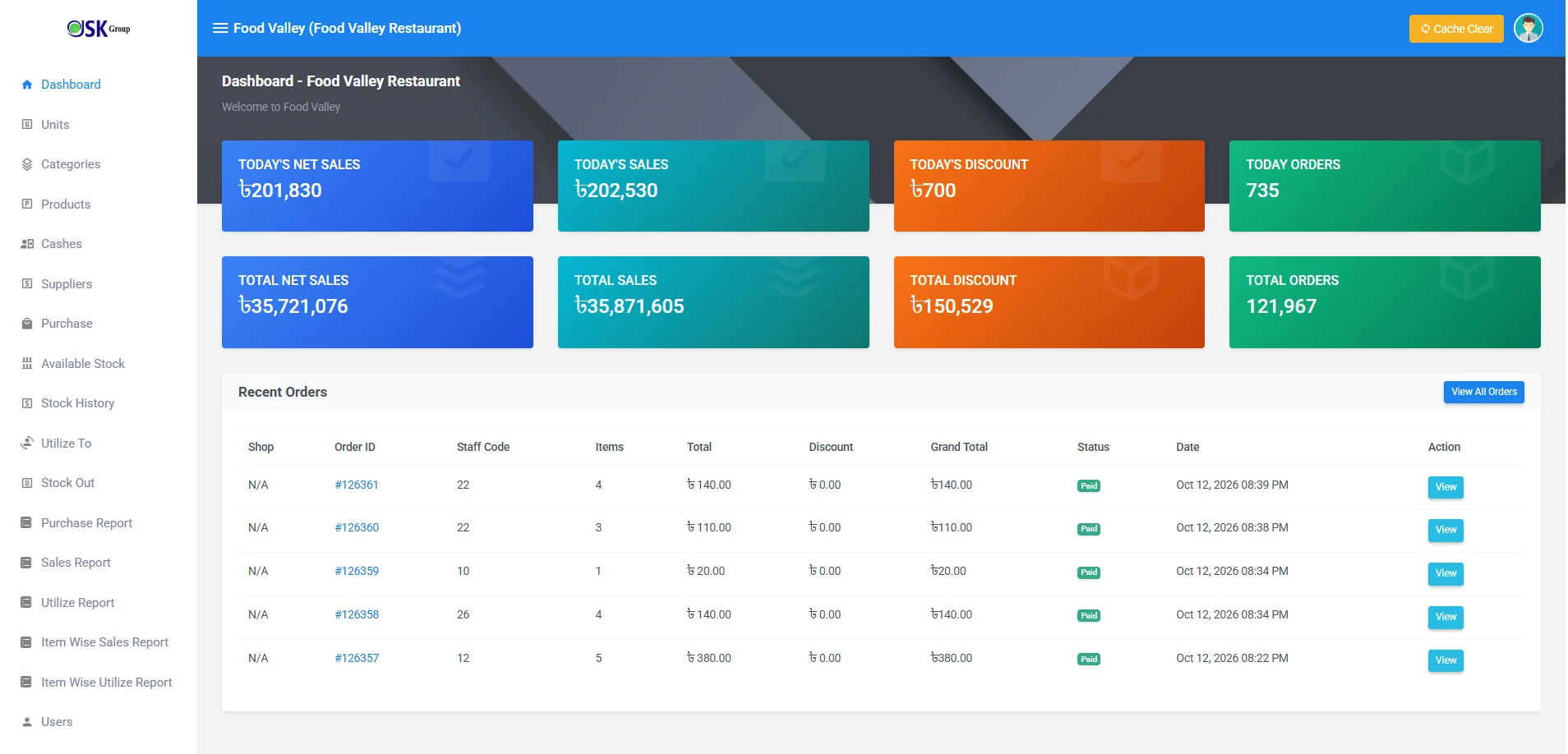Click the Total Sales card
Screen dimensions: 1568x754
(713, 302)
